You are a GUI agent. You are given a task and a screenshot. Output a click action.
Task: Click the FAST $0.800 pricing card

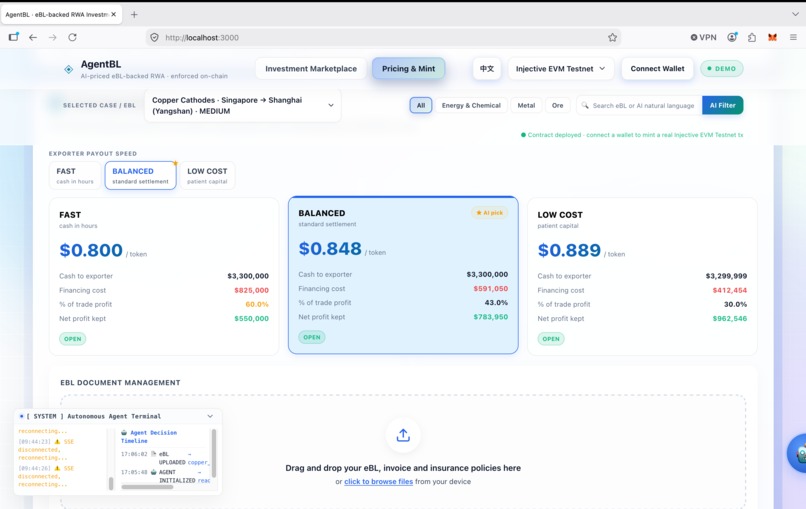coord(164,277)
